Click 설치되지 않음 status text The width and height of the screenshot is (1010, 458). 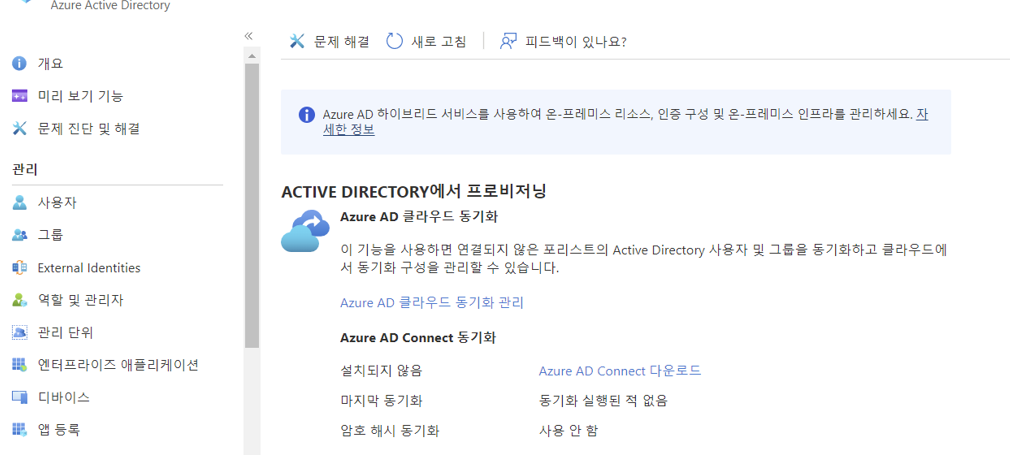pyautogui.click(x=381, y=370)
